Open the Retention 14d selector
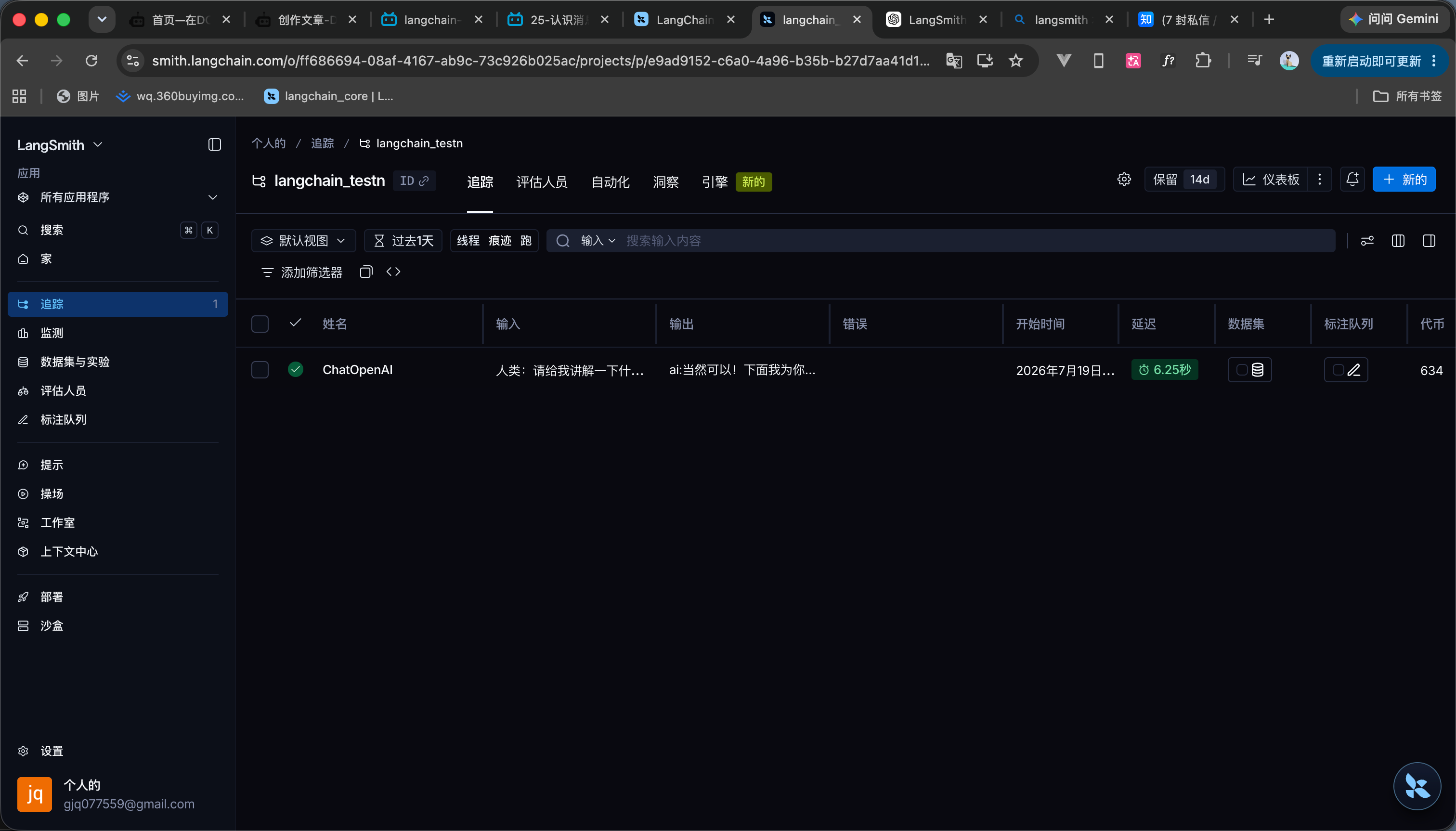This screenshot has height=831, width=1456. tap(1184, 179)
